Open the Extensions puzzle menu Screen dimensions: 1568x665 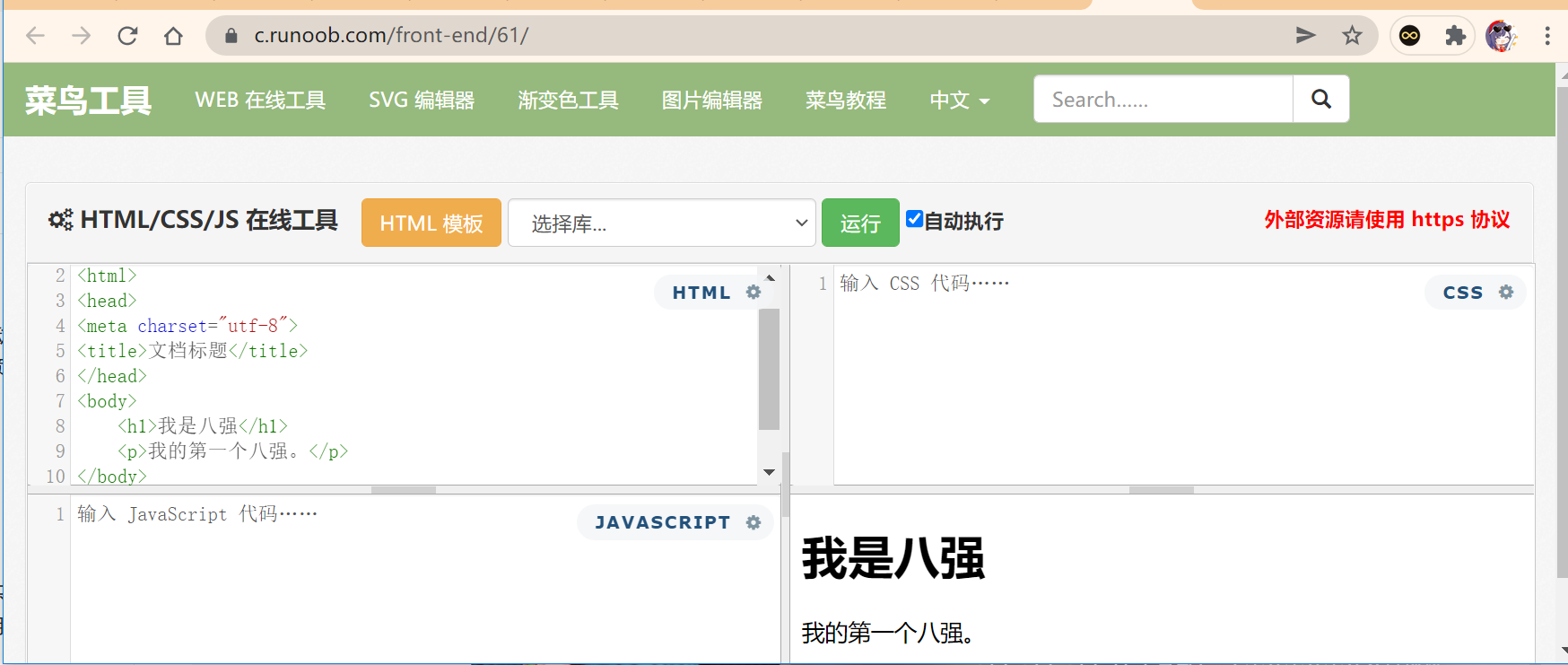point(1455,36)
